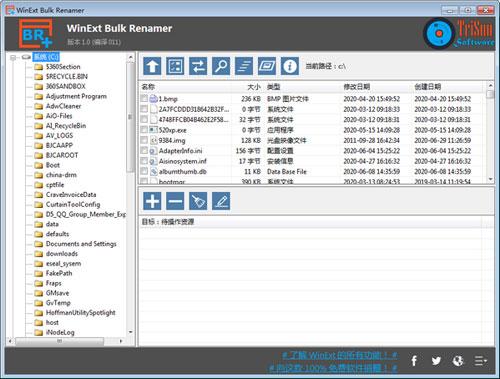
Task: Open the Facebook page icon
Action: click(414, 361)
